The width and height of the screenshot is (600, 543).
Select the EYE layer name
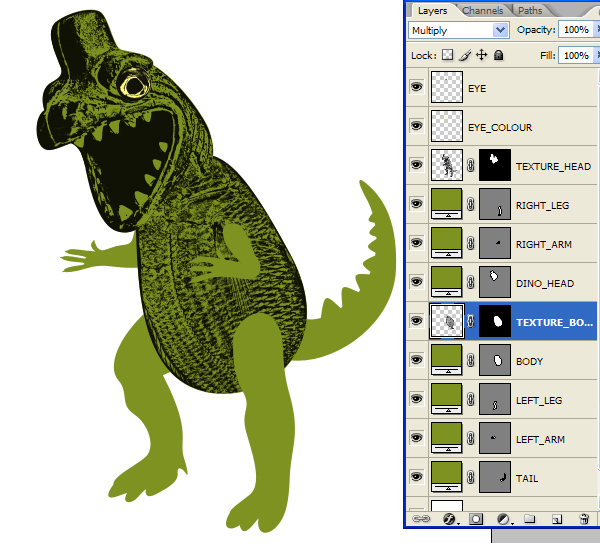click(x=477, y=88)
